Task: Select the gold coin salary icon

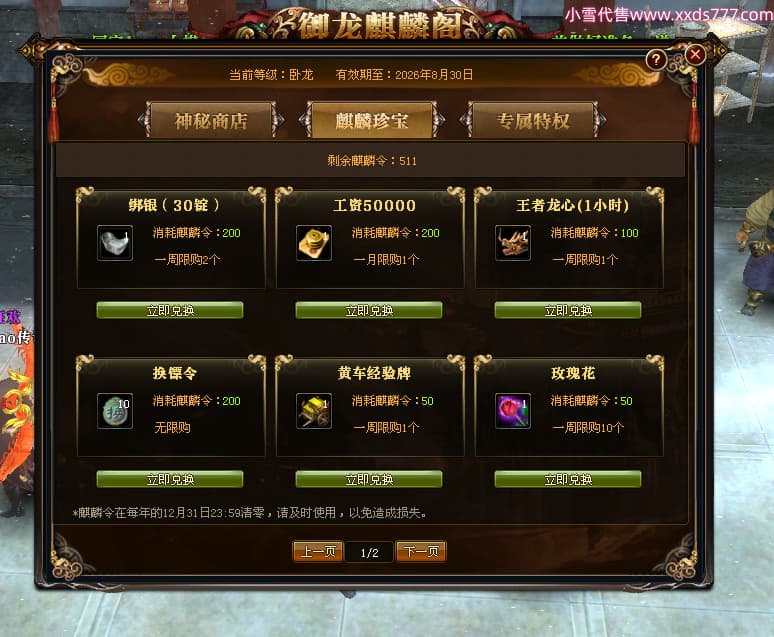Action: tap(314, 243)
